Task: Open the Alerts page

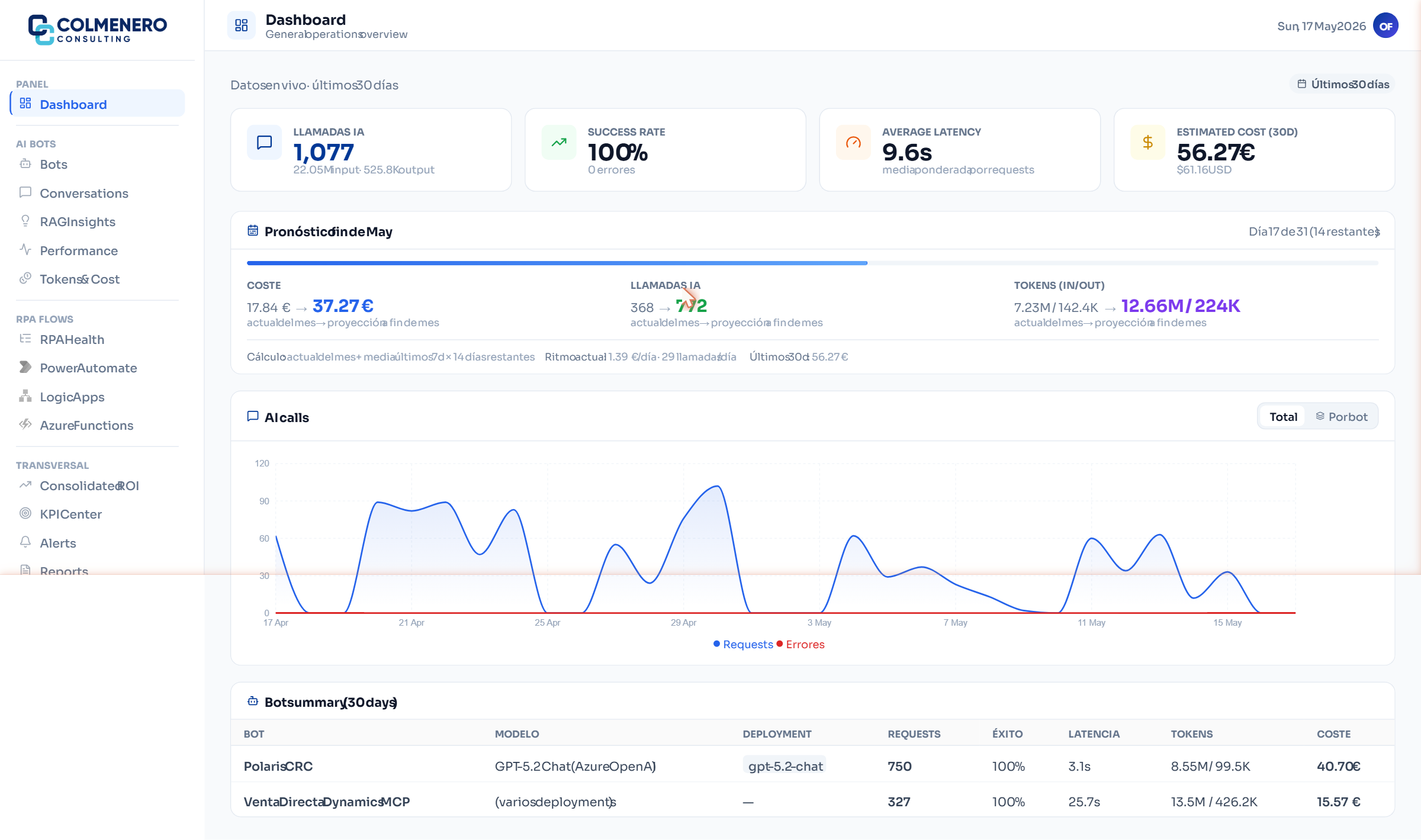Action: pyautogui.click(x=98, y=543)
